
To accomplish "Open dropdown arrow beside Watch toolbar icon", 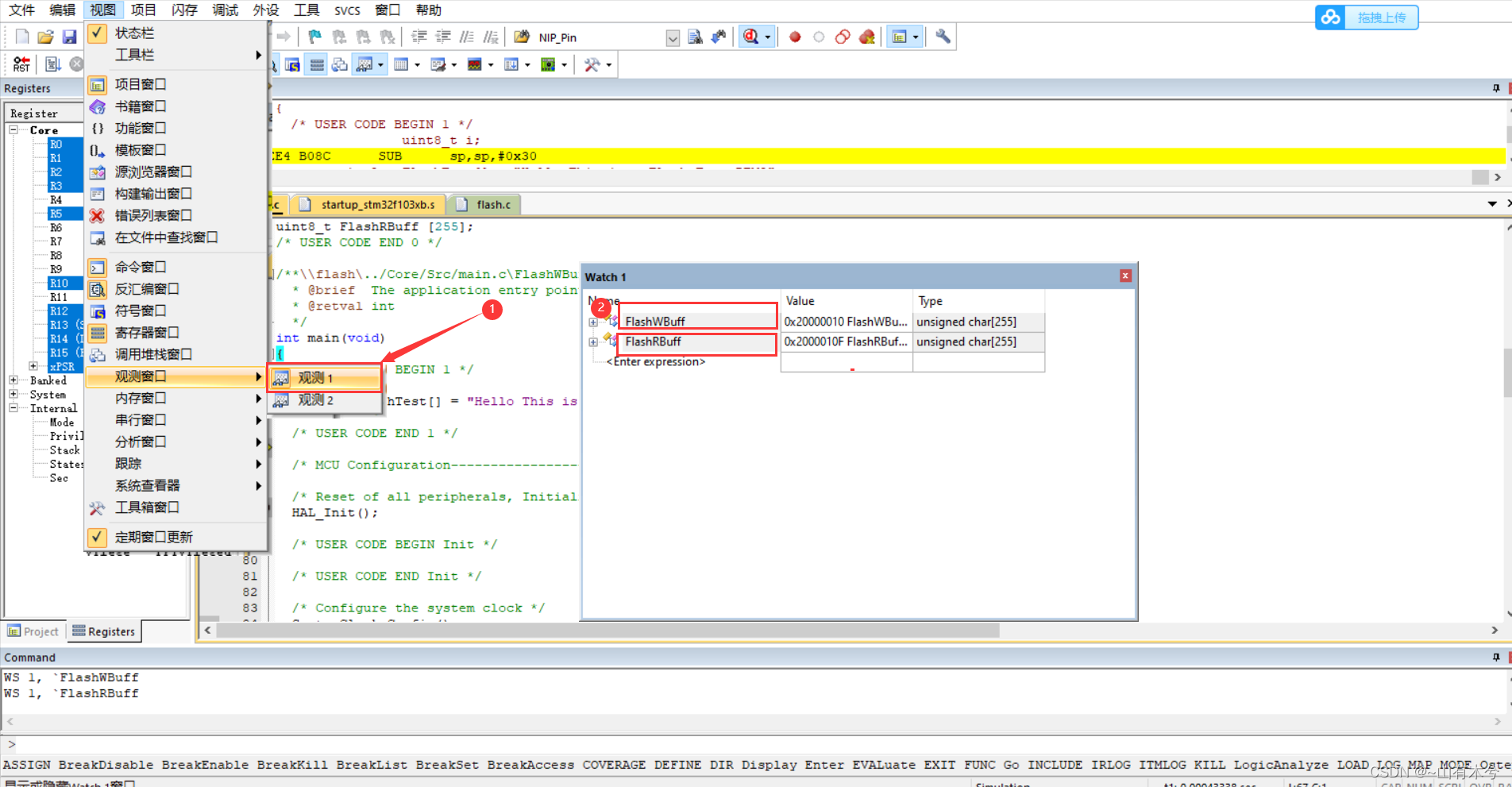I will 381,64.
